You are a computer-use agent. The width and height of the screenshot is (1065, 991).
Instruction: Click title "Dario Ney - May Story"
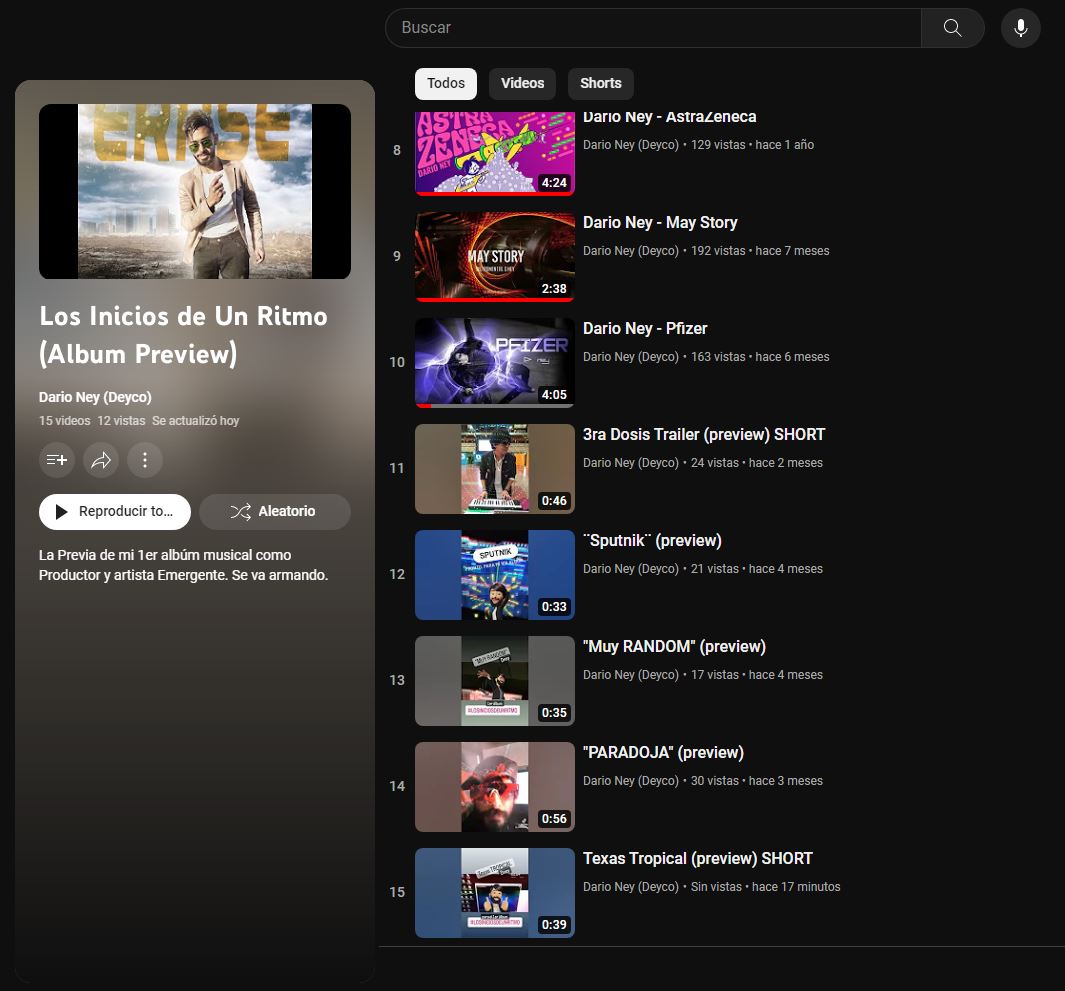(x=660, y=223)
